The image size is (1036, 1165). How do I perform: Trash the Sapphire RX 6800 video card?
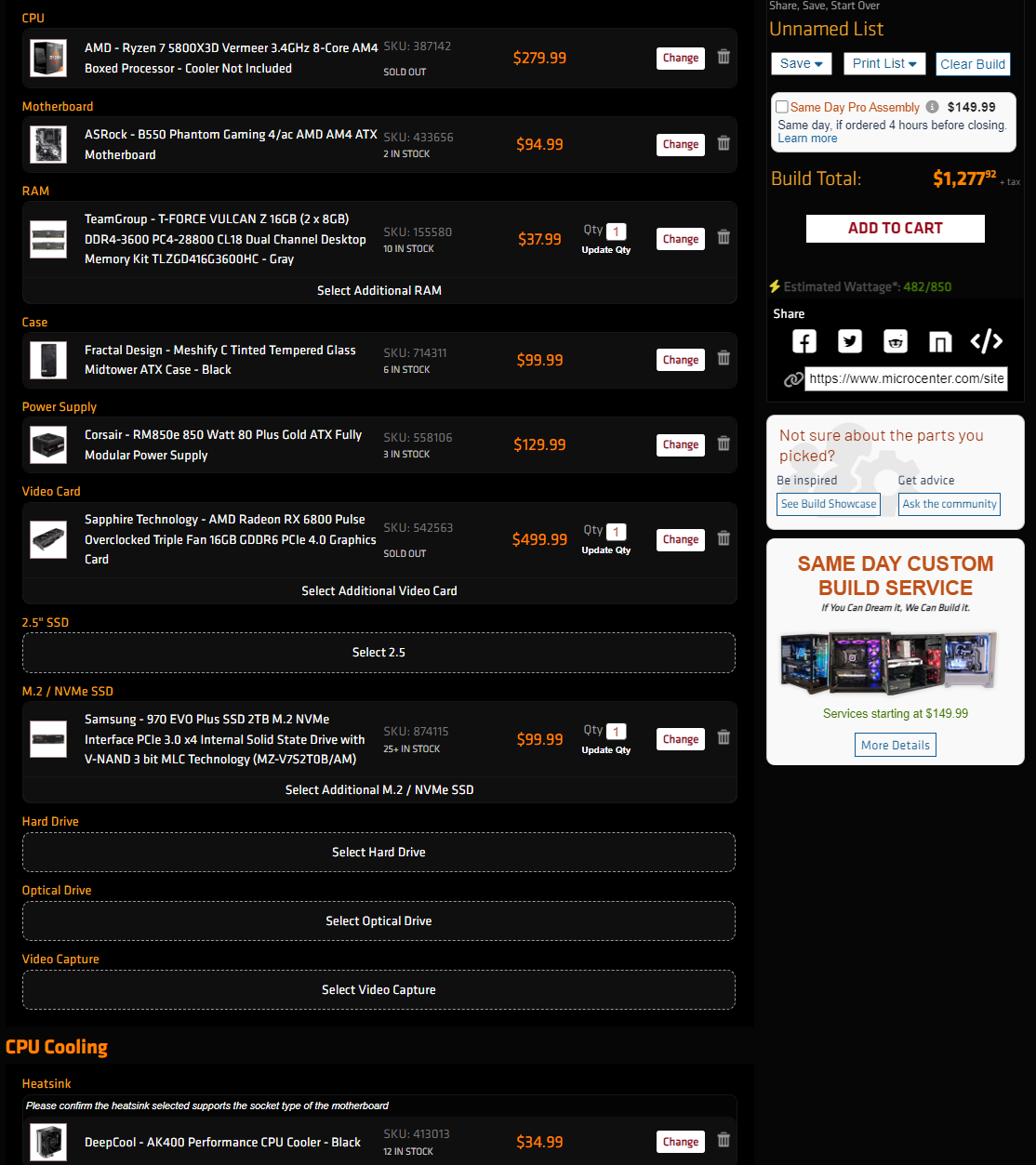click(x=724, y=538)
